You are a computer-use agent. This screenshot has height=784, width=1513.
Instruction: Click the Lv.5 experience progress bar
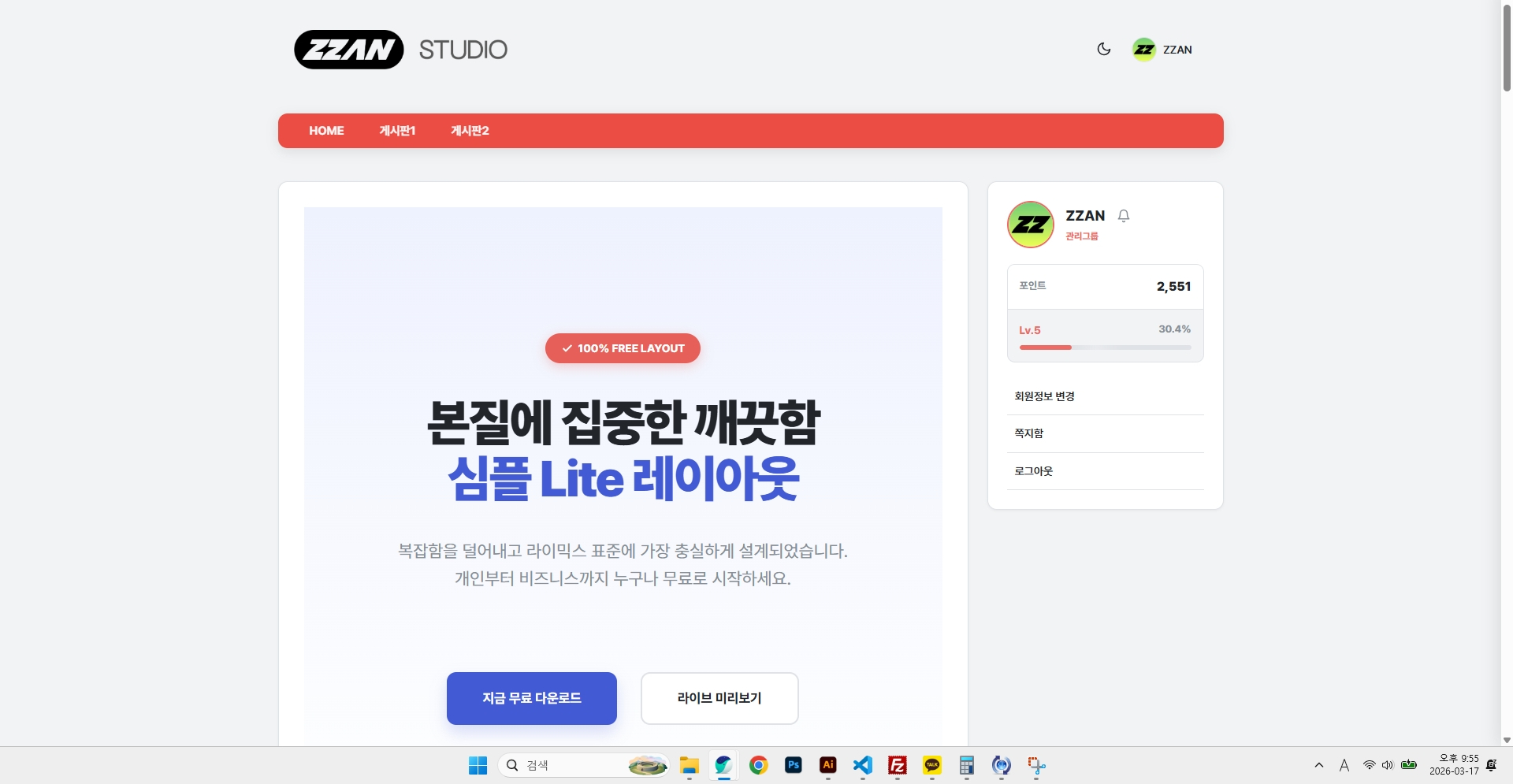pos(1105,347)
